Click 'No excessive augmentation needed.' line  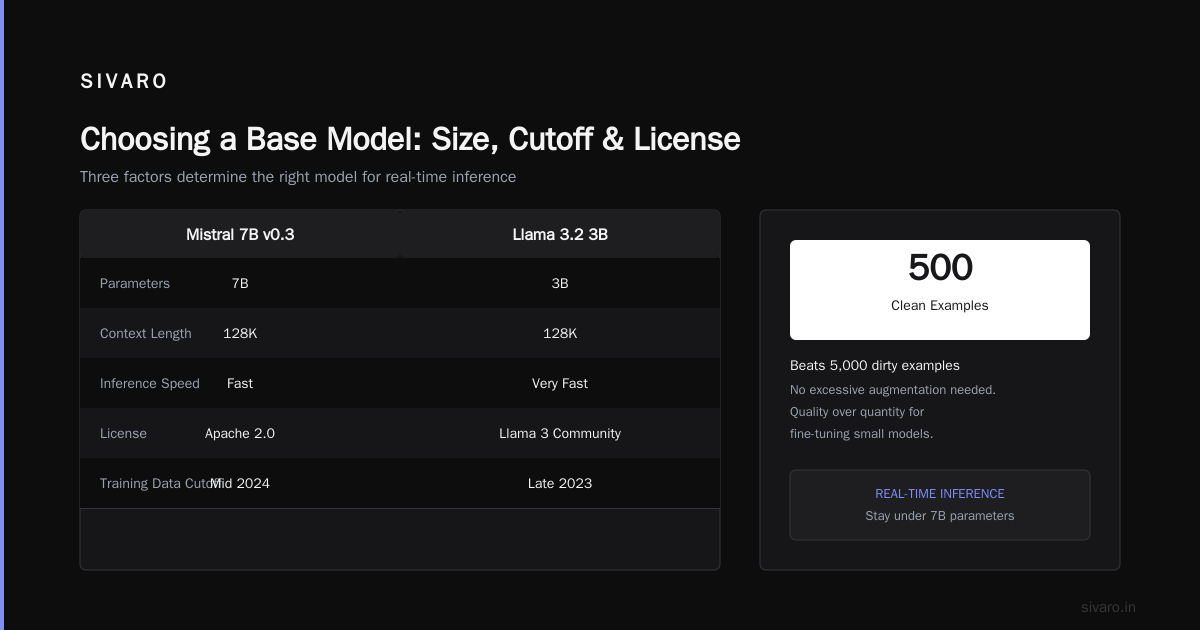click(x=893, y=389)
